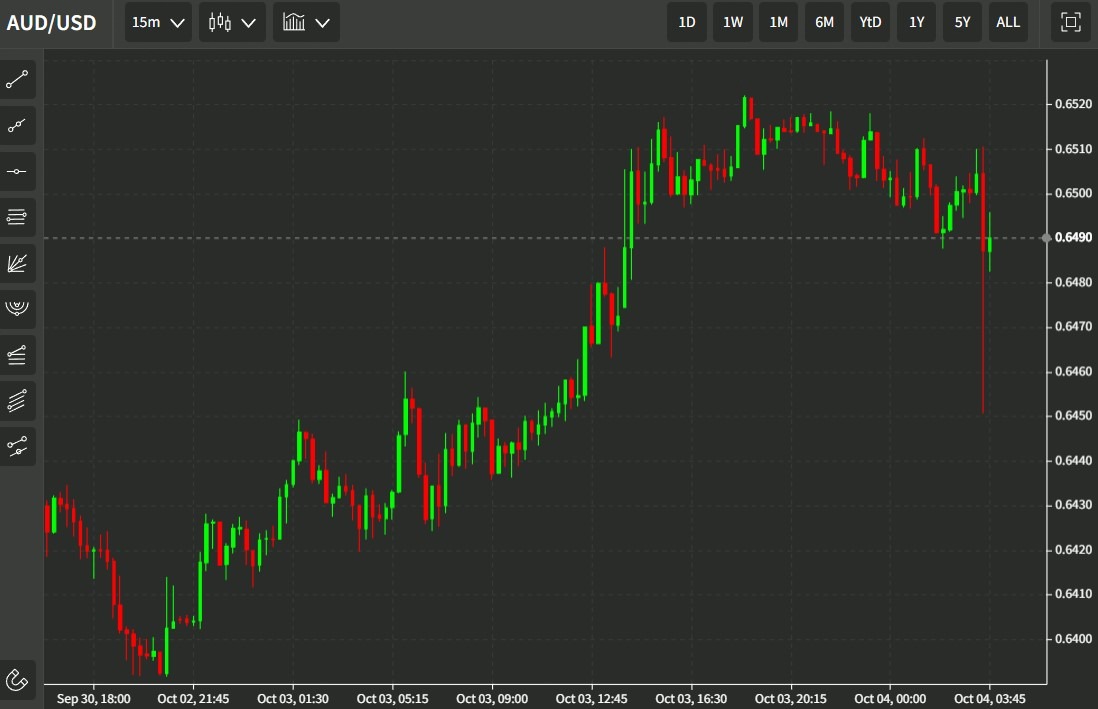Open the candlestick chart type dropdown
The image size is (1098, 709).
click(232, 22)
